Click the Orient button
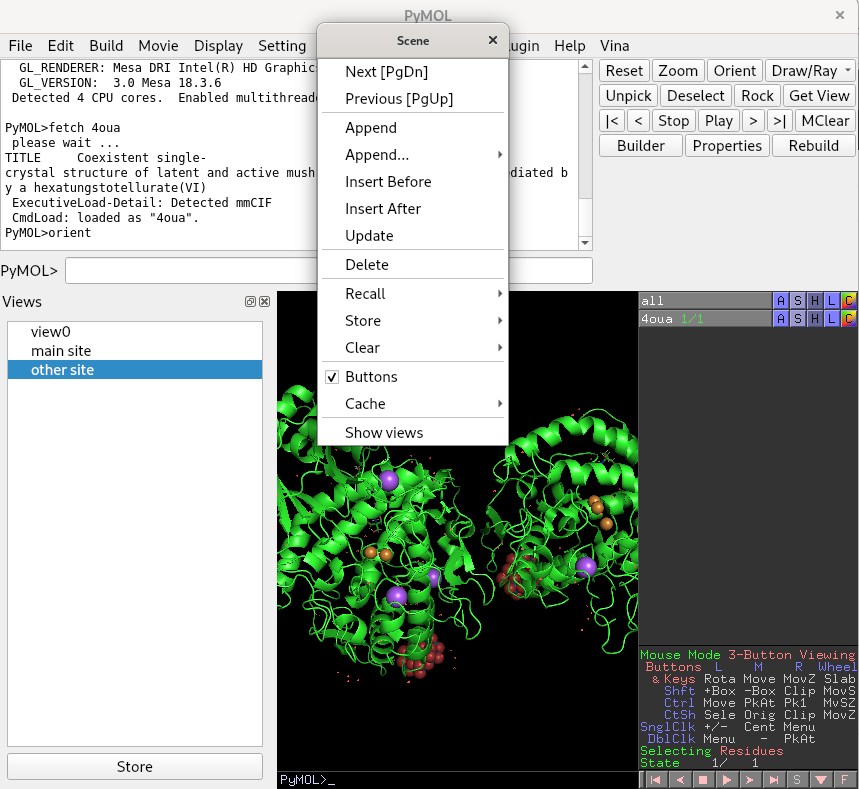859x789 pixels. (734, 71)
